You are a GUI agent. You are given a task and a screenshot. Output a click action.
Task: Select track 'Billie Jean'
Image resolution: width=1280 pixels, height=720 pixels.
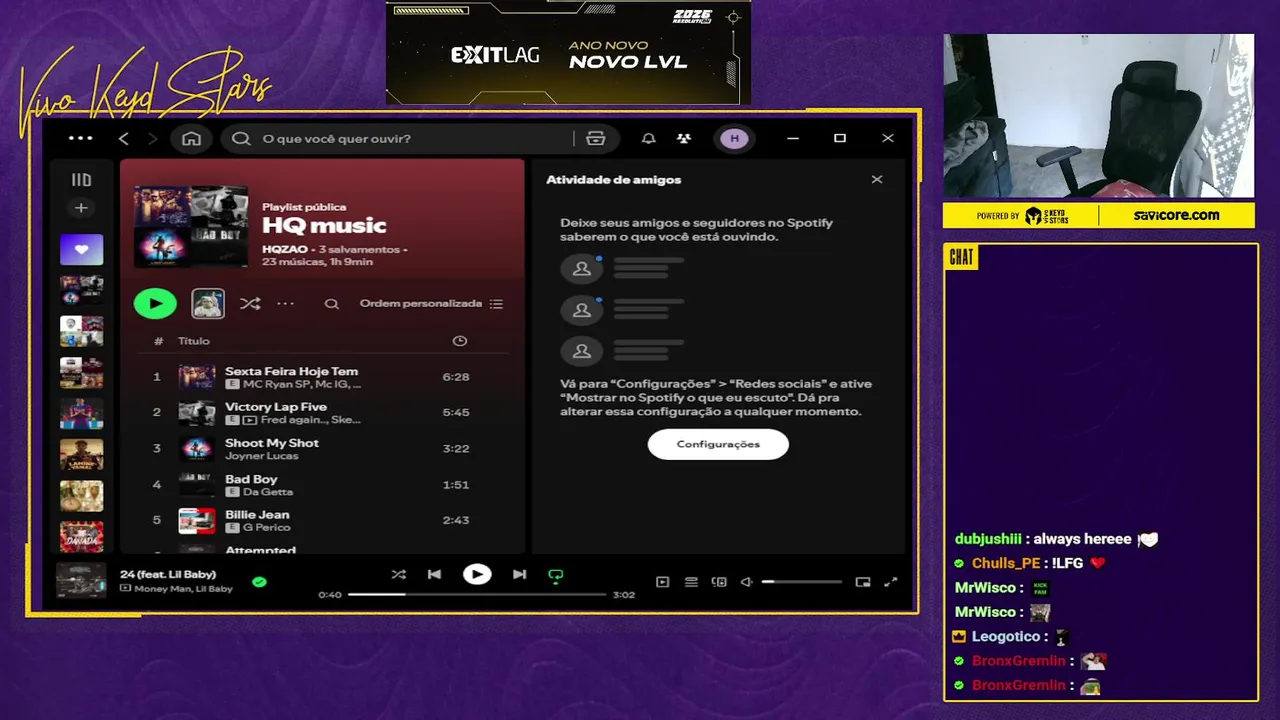[322, 520]
